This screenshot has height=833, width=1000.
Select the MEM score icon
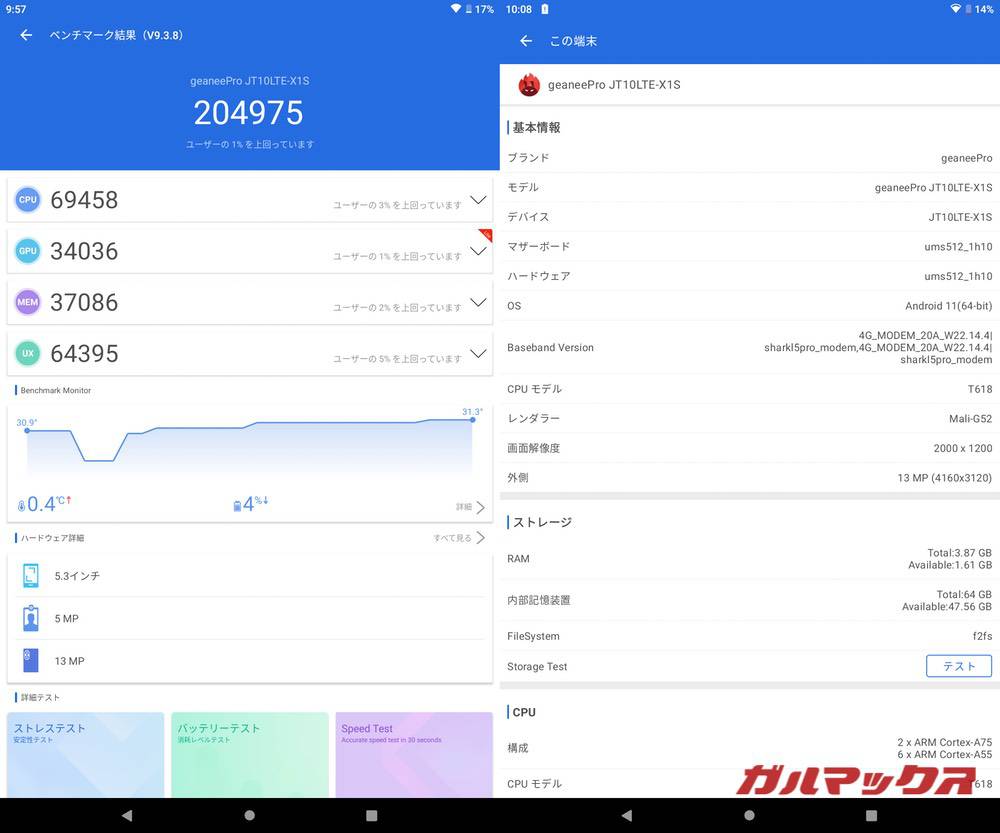coord(27,302)
